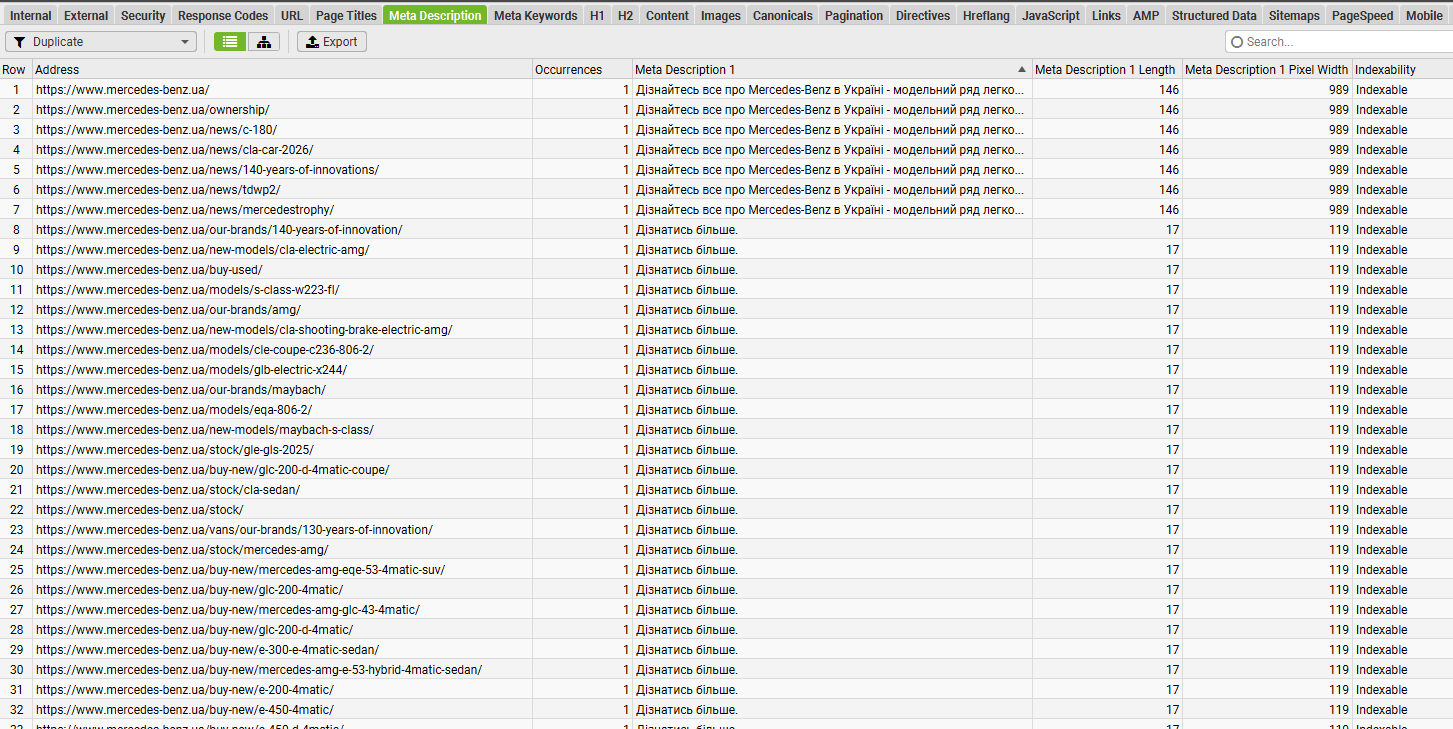The image size is (1453, 729).
Task: Click the /buy-new/mercedes-amg-eqe-53-4matic-suv/ address
Action: (240, 570)
